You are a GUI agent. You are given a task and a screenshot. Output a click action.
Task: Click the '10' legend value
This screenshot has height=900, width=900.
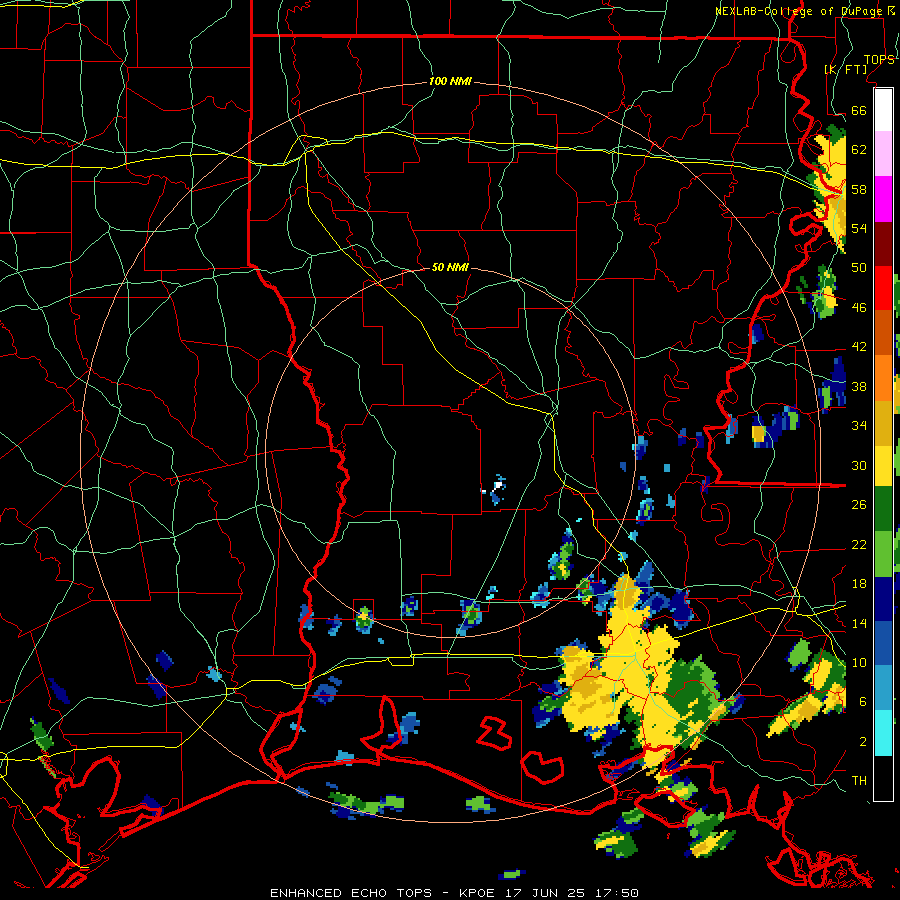tap(859, 663)
